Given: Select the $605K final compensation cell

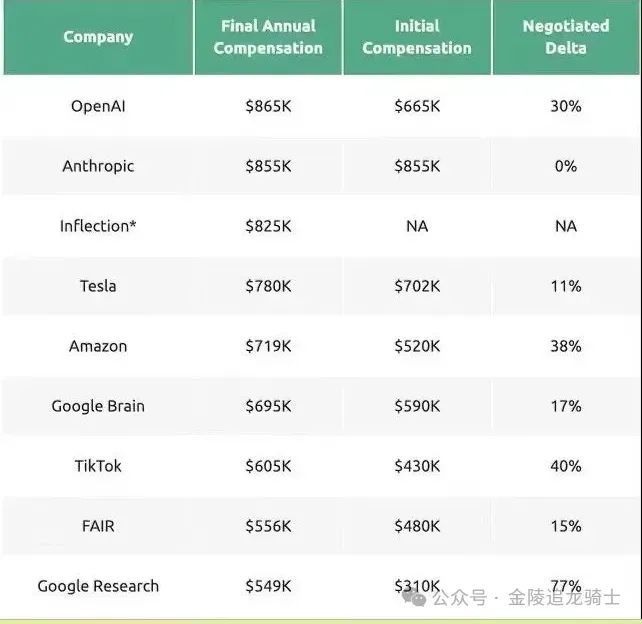Looking at the screenshot, I should [268, 466].
